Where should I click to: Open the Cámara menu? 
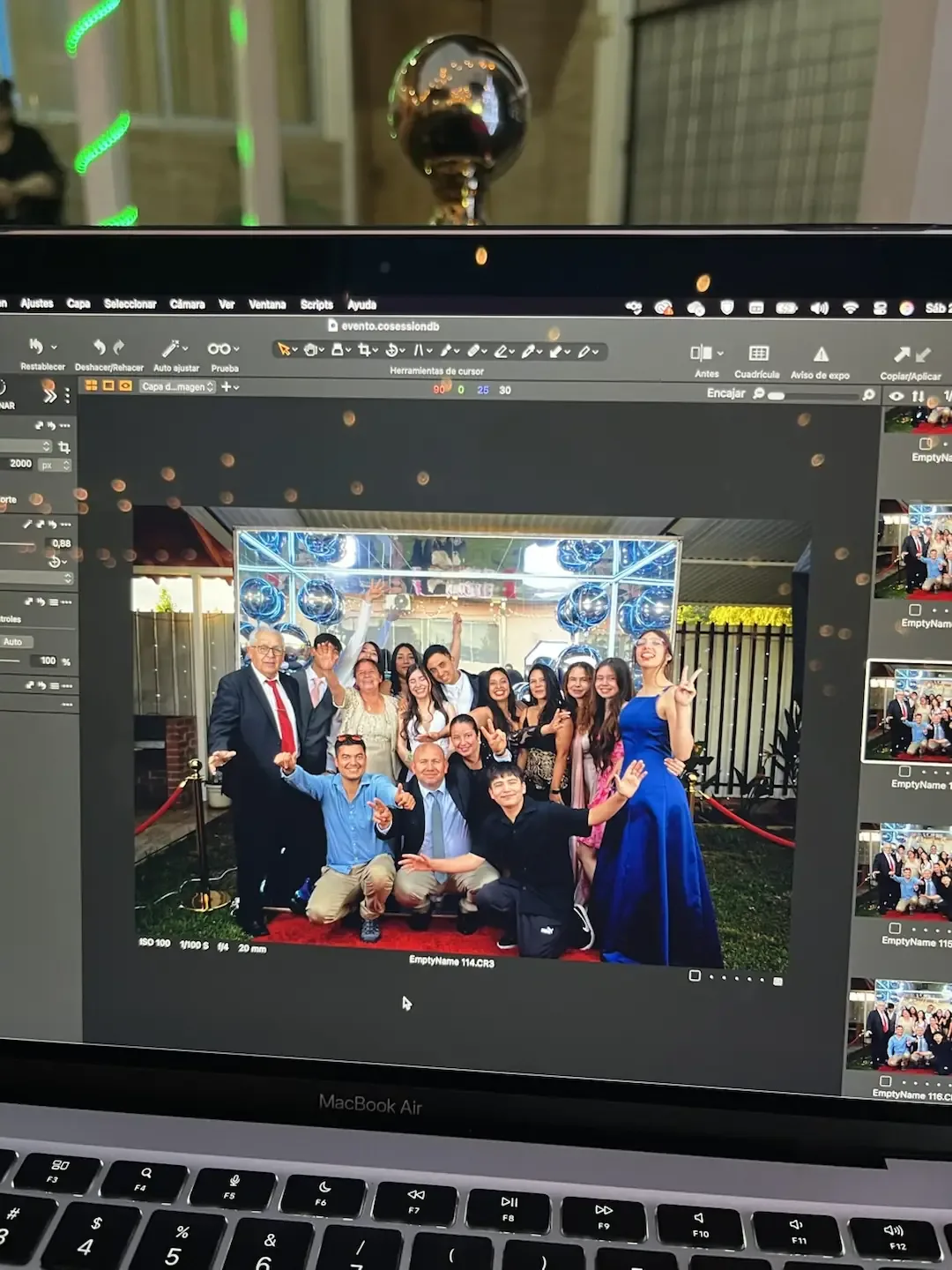[x=187, y=304]
